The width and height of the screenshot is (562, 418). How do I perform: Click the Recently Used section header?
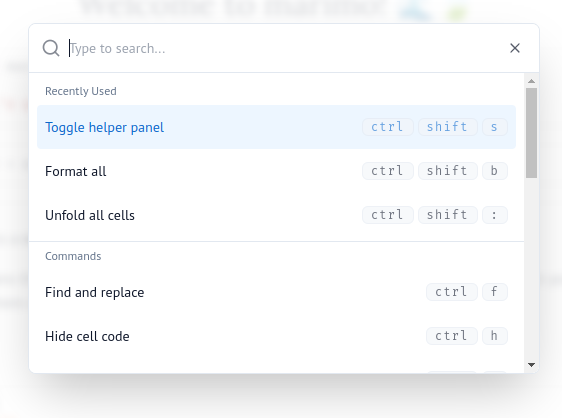(x=81, y=91)
